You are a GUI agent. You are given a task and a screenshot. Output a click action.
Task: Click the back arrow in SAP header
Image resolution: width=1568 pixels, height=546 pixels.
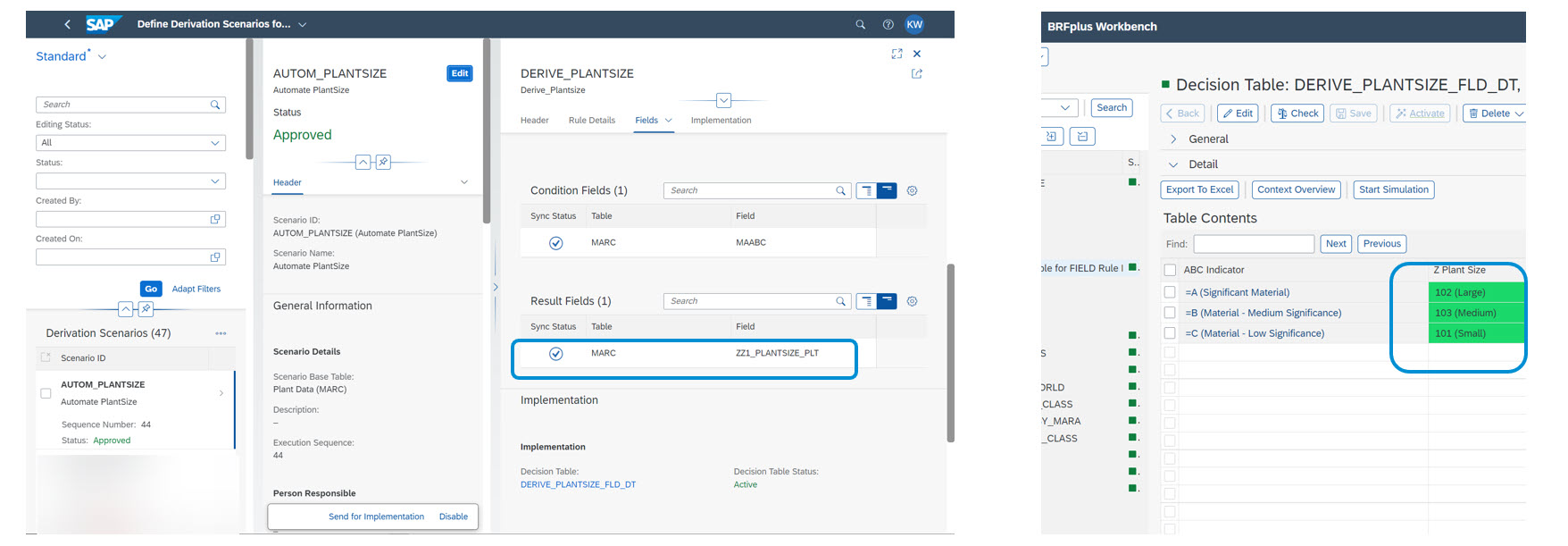[x=67, y=24]
